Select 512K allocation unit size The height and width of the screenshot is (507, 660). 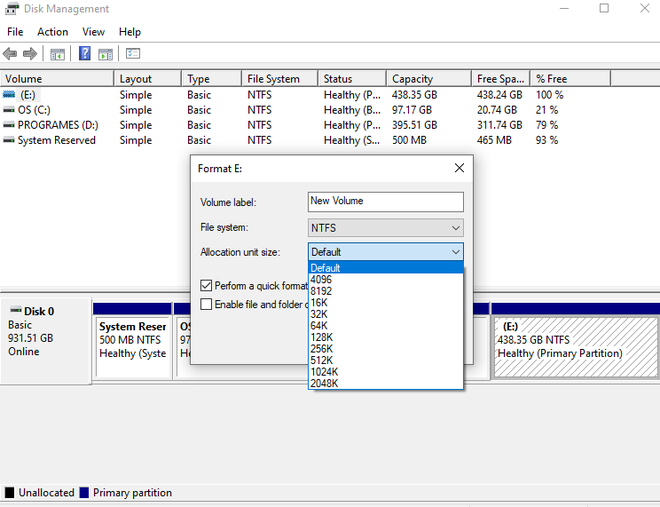386,360
